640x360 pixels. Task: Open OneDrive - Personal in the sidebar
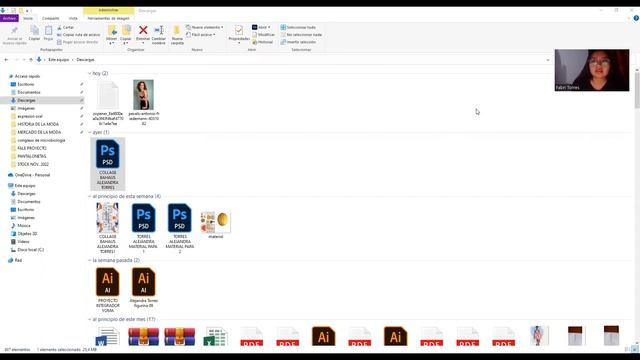coord(29,175)
